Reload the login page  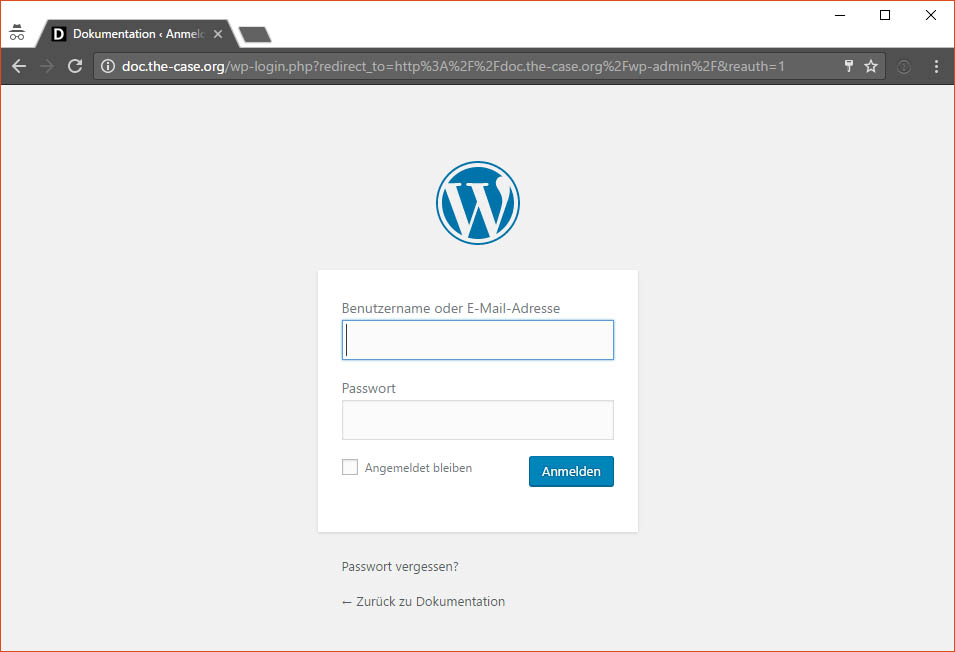pos(74,66)
